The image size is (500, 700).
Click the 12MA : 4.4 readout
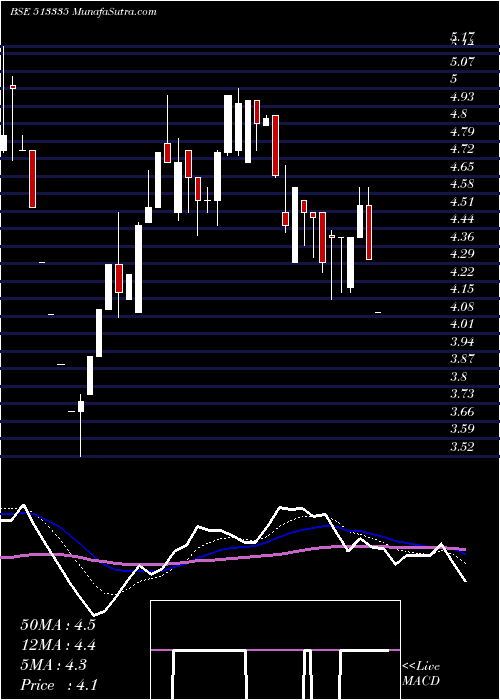(x=58, y=645)
